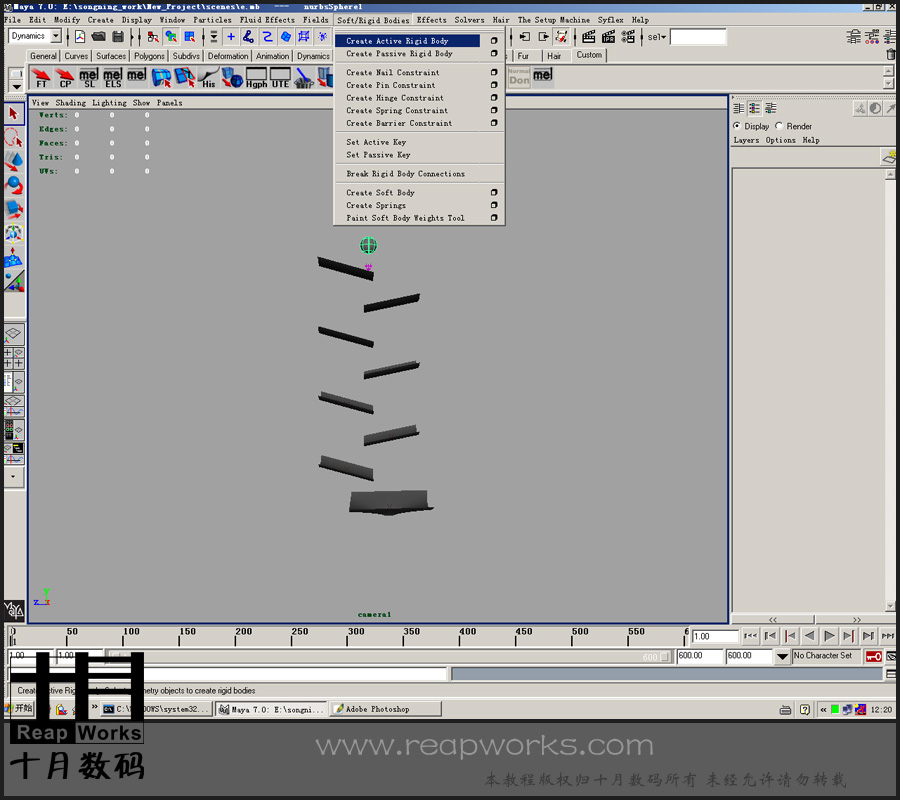Image resolution: width=900 pixels, height=800 pixels.
Task: Open Create Active Rigid Body options box
Action: tap(494, 41)
